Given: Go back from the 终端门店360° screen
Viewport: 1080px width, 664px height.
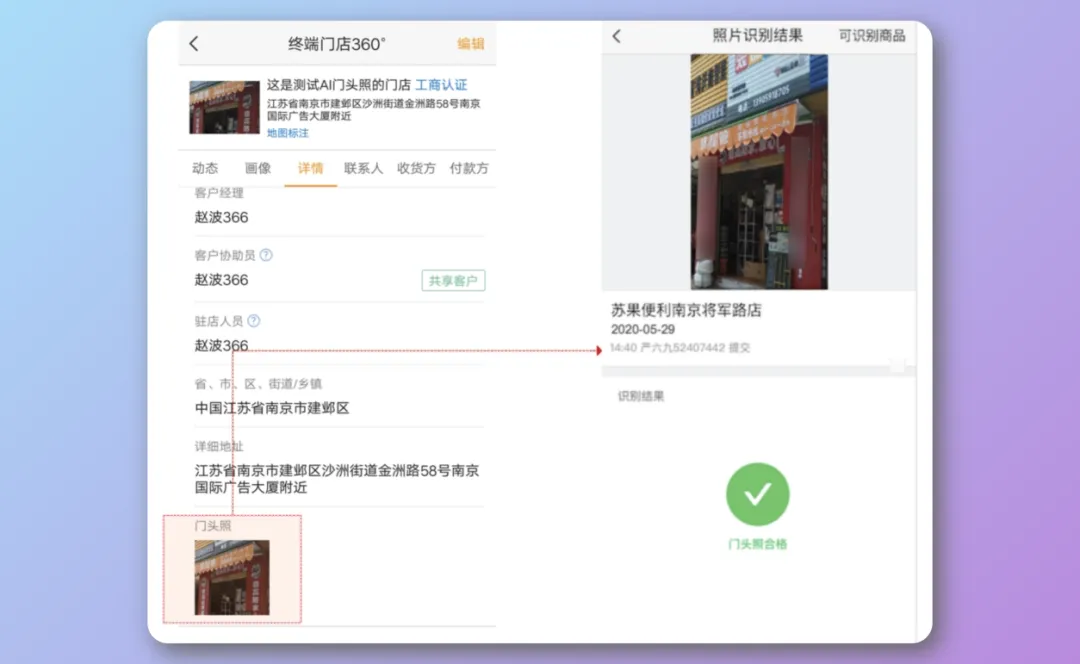Looking at the screenshot, I should tap(194, 44).
